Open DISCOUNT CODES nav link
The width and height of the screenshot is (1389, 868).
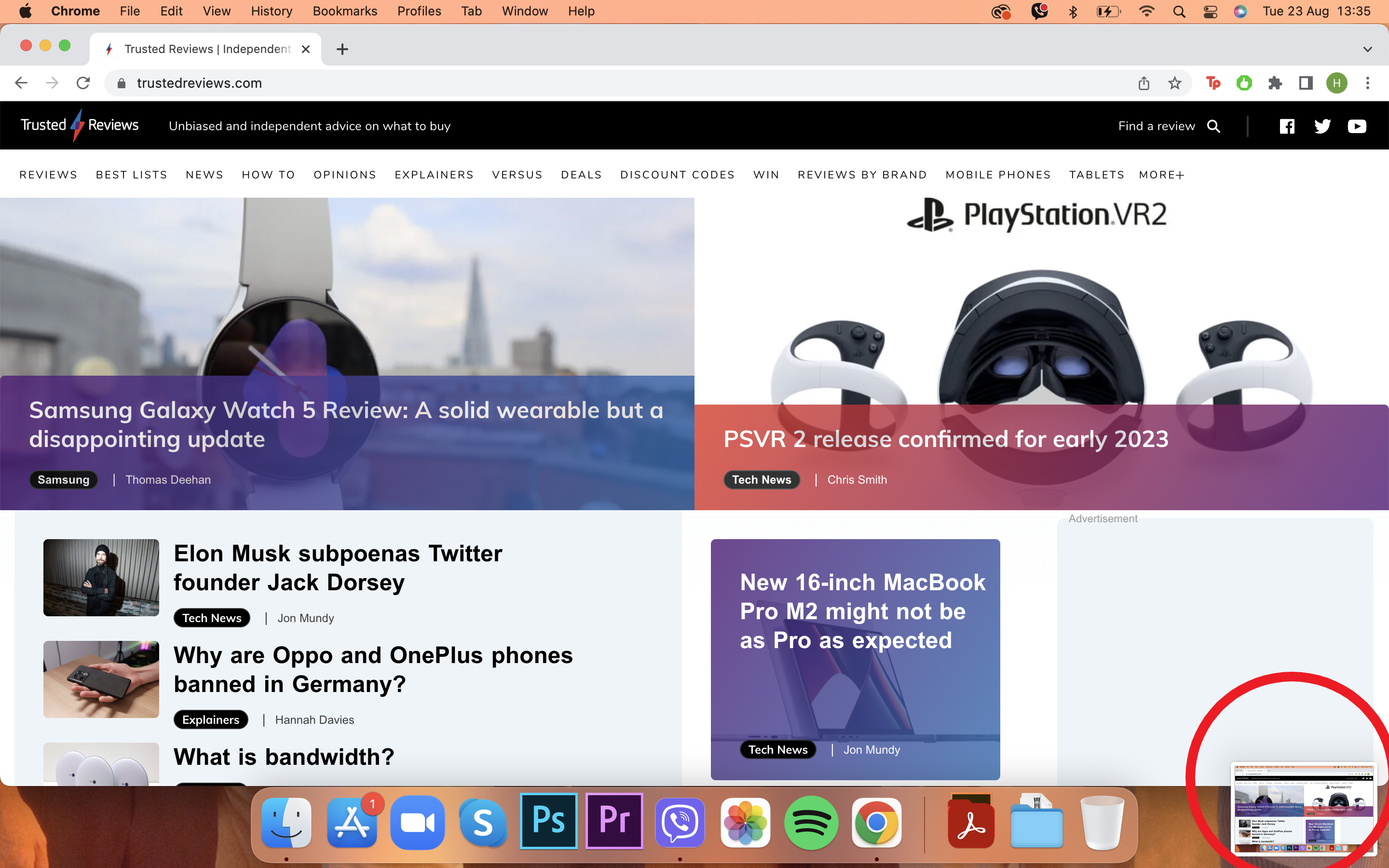pos(677,175)
